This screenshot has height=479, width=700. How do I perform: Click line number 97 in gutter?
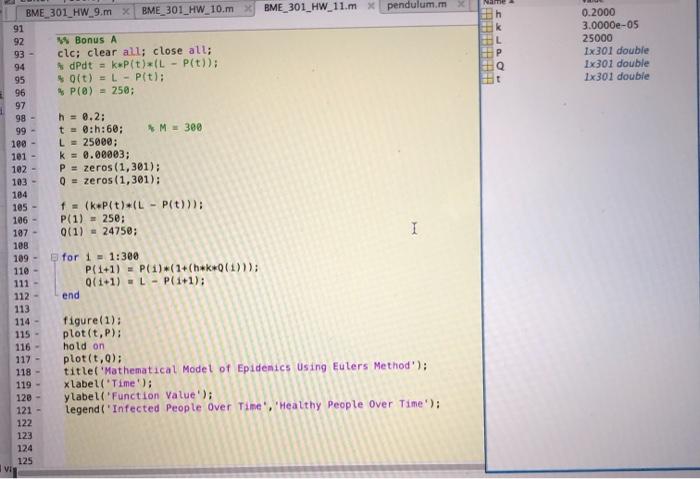point(20,106)
